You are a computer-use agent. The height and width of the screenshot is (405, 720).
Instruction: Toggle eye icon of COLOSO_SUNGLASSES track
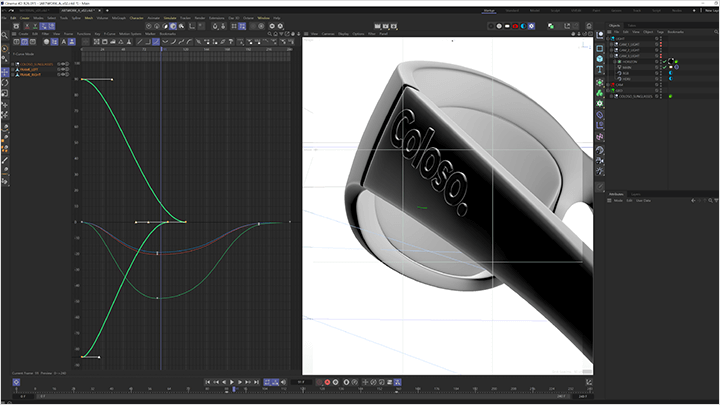63,64
